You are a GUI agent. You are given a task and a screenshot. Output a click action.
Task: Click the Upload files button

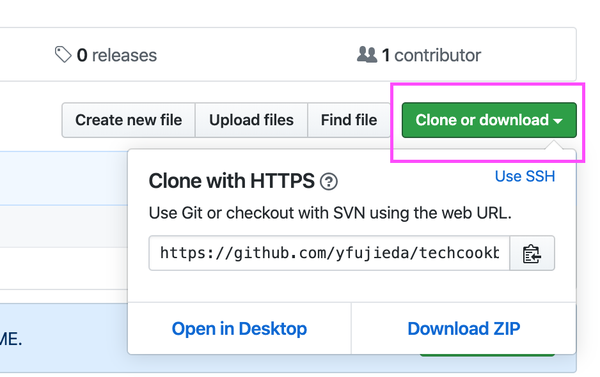251,120
